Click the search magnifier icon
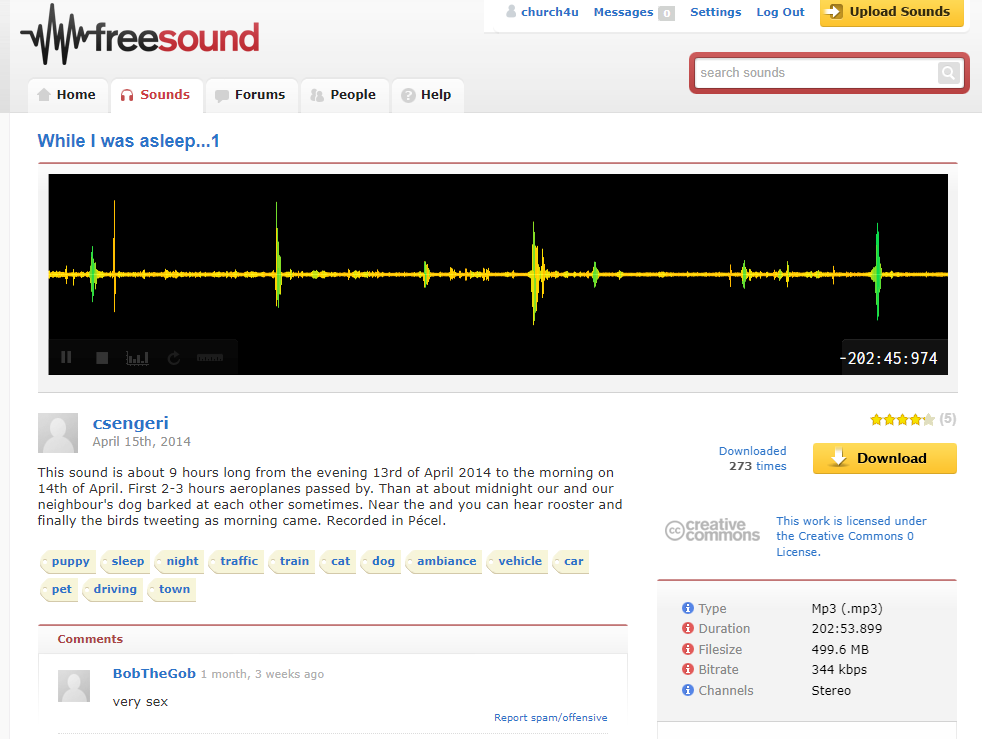This screenshot has height=739, width=982. (x=949, y=73)
